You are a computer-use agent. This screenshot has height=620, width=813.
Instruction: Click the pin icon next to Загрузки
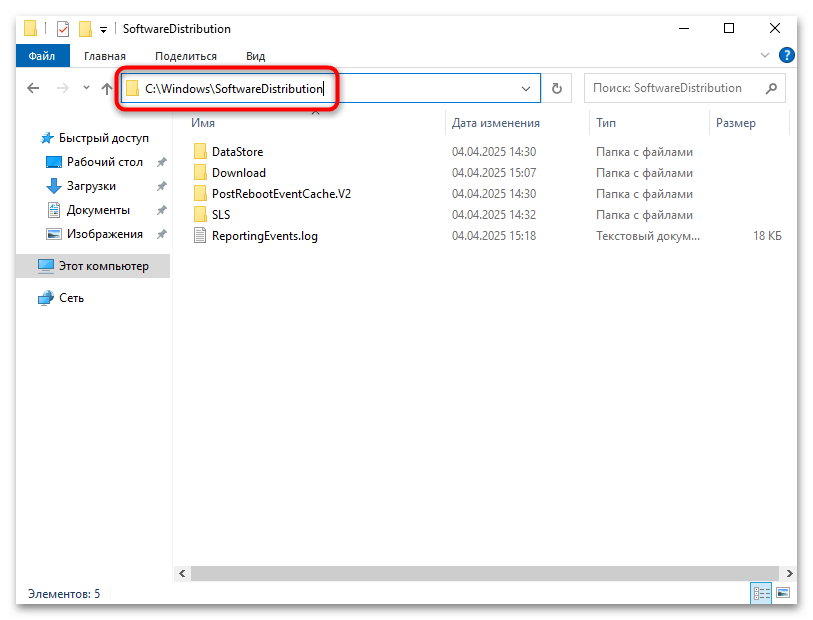coord(162,186)
